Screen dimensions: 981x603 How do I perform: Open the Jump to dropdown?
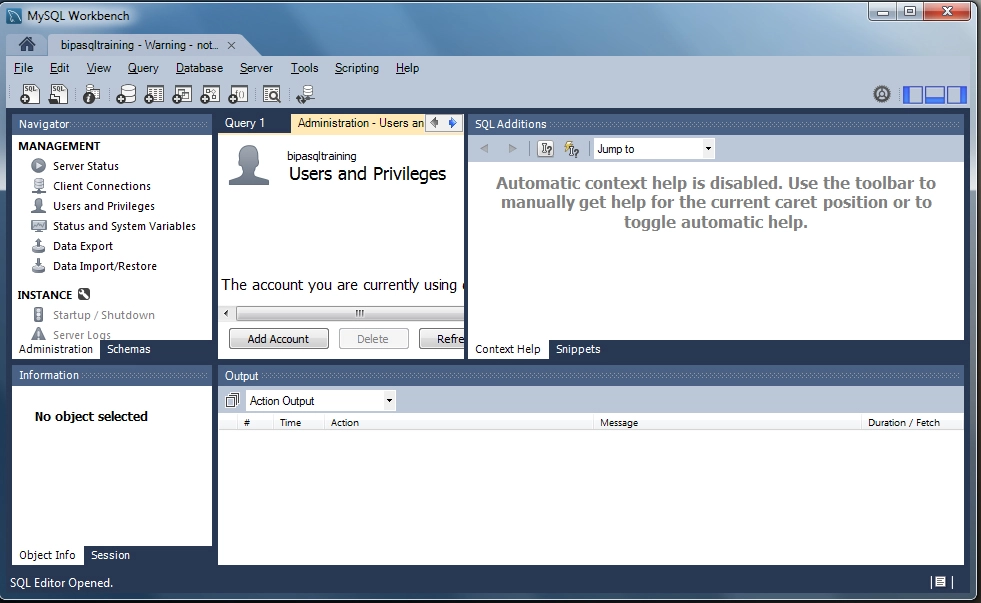point(654,148)
